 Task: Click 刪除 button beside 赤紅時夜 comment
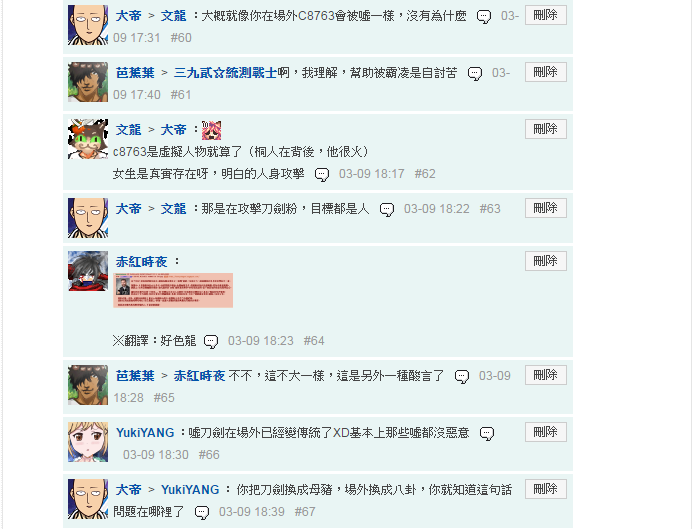[545, 261]
